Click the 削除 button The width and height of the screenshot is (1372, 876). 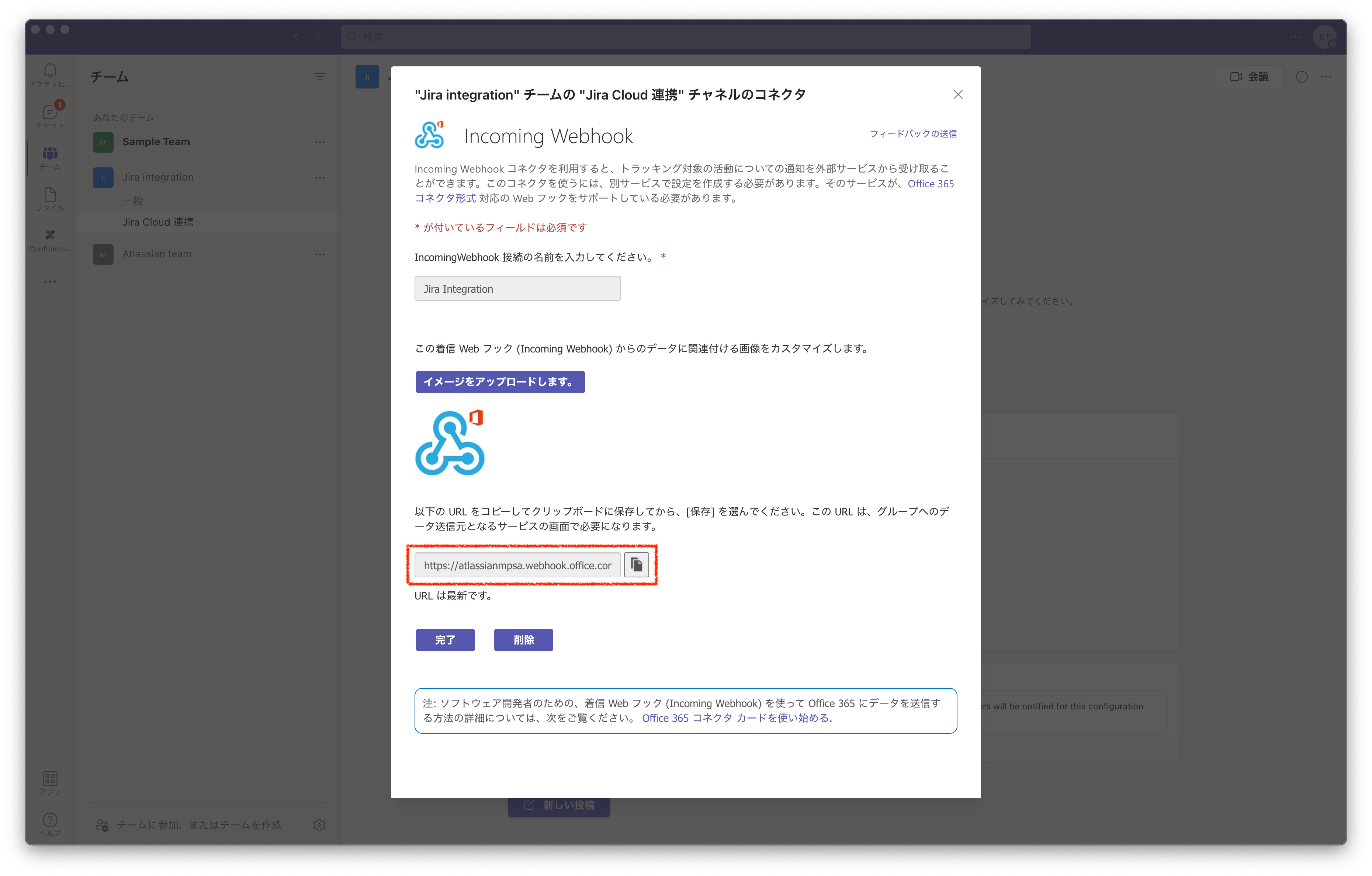click(523, 640)
